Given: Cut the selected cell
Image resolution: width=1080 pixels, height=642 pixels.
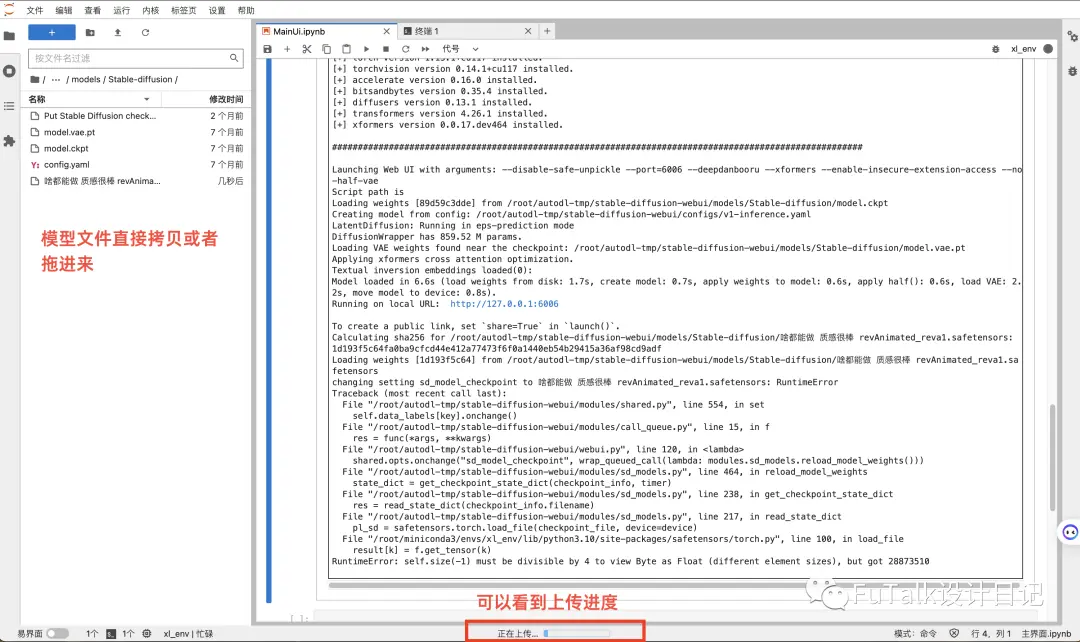Looking at the screenshot, I should (x=307, y=49).
